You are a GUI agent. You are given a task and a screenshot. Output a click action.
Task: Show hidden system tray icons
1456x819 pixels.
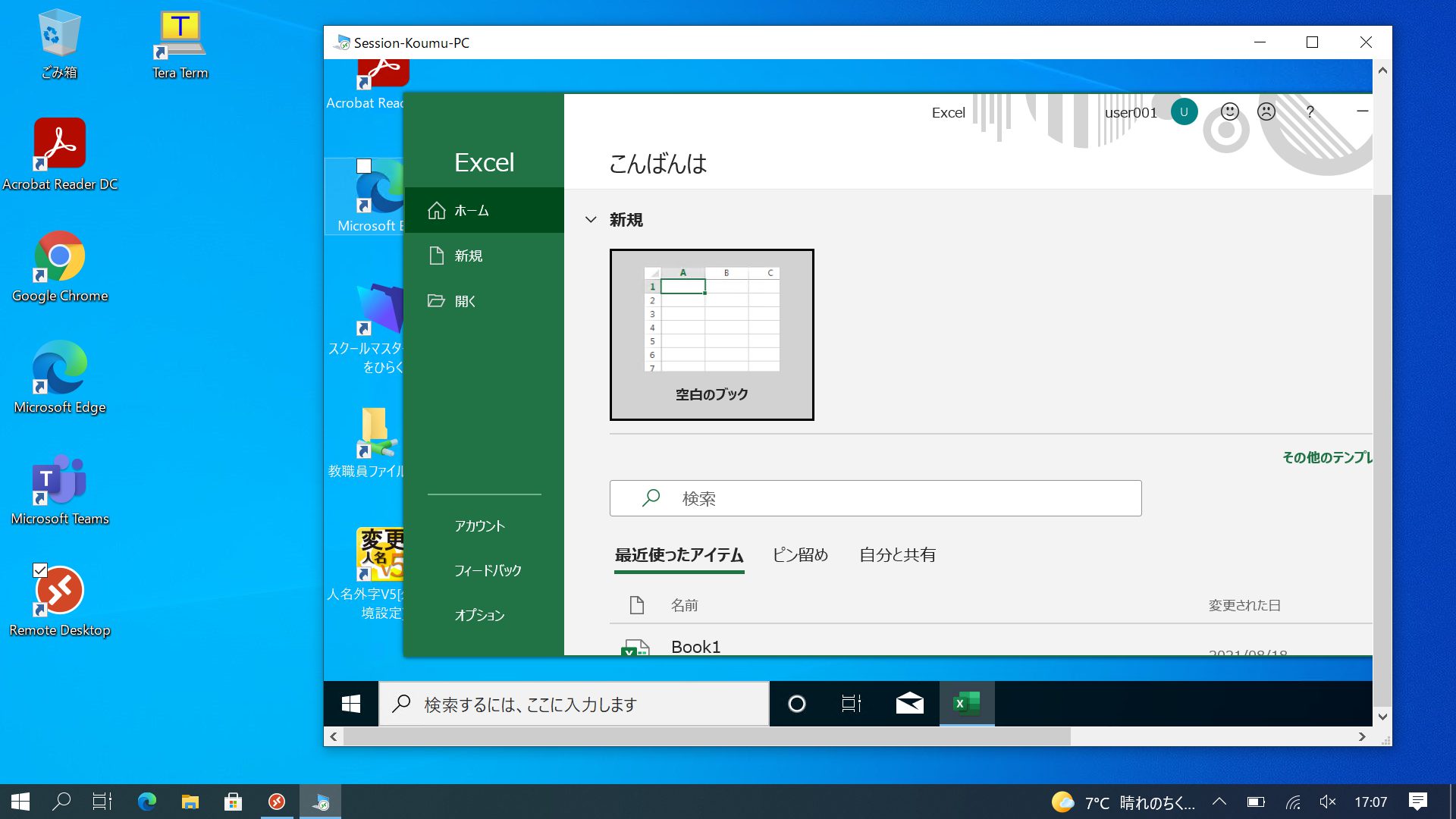point(1219,802)
